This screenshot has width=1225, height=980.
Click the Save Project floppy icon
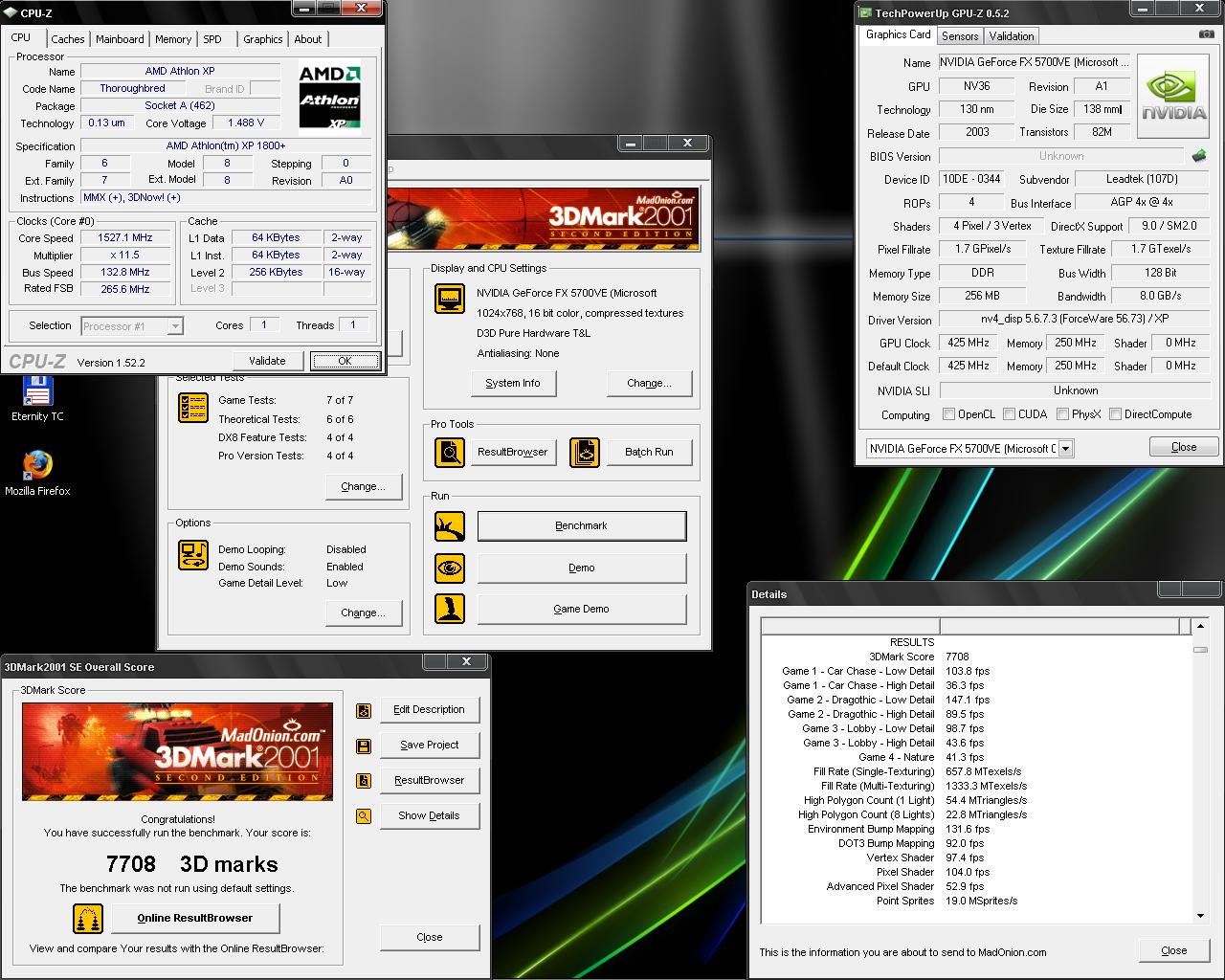[364, 746]
